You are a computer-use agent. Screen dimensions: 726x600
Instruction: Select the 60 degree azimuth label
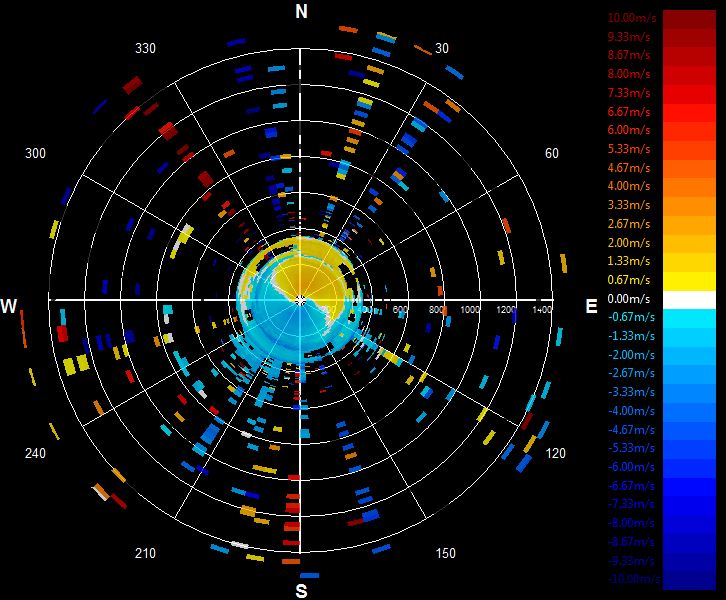[551, 153]
